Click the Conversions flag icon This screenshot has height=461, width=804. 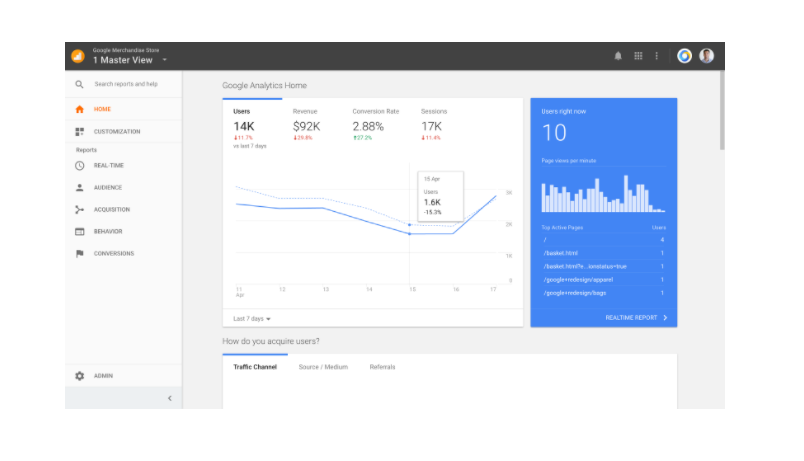click(79, 254)
